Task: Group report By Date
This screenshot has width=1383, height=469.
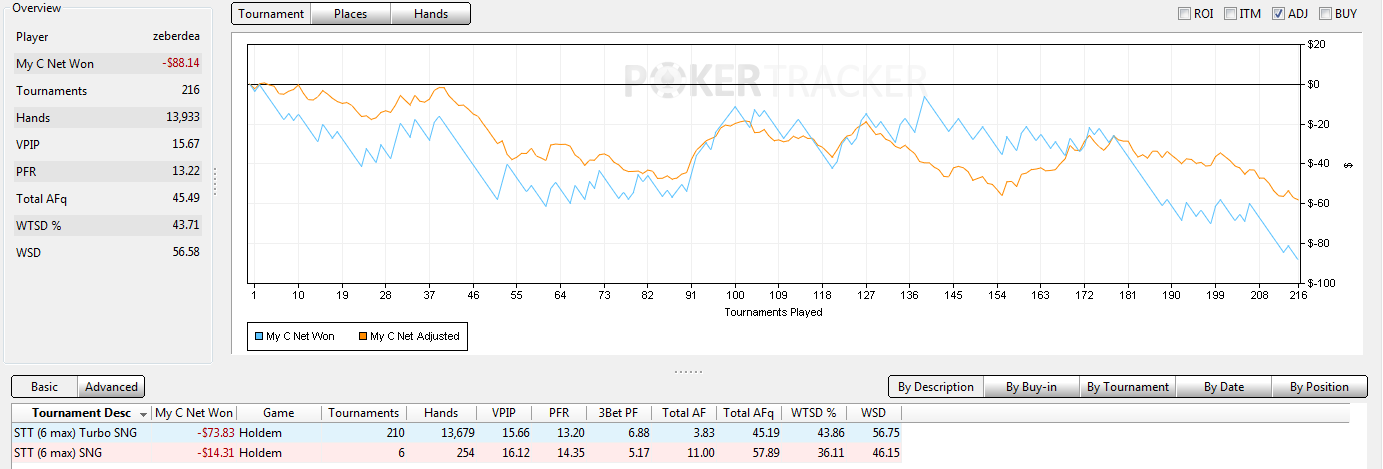Action: point(1223,387)
